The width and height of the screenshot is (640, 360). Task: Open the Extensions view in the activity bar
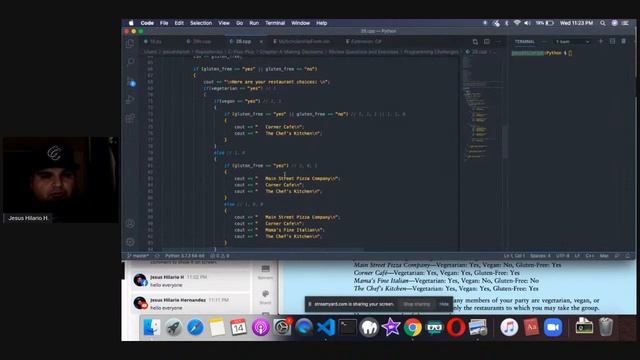[x=130, y=118]
